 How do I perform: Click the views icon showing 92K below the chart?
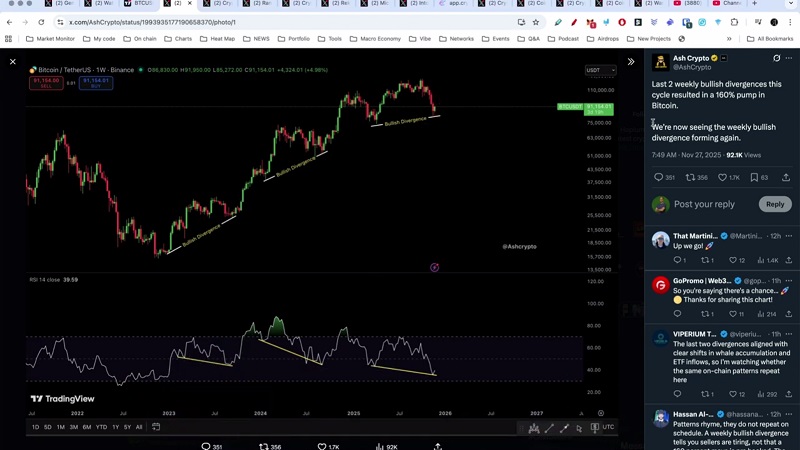point(380,446)
